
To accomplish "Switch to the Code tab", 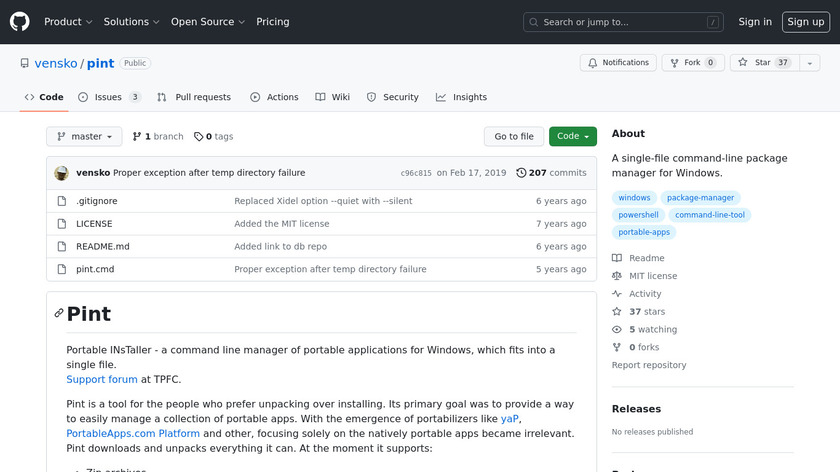I will pos(44,97).
